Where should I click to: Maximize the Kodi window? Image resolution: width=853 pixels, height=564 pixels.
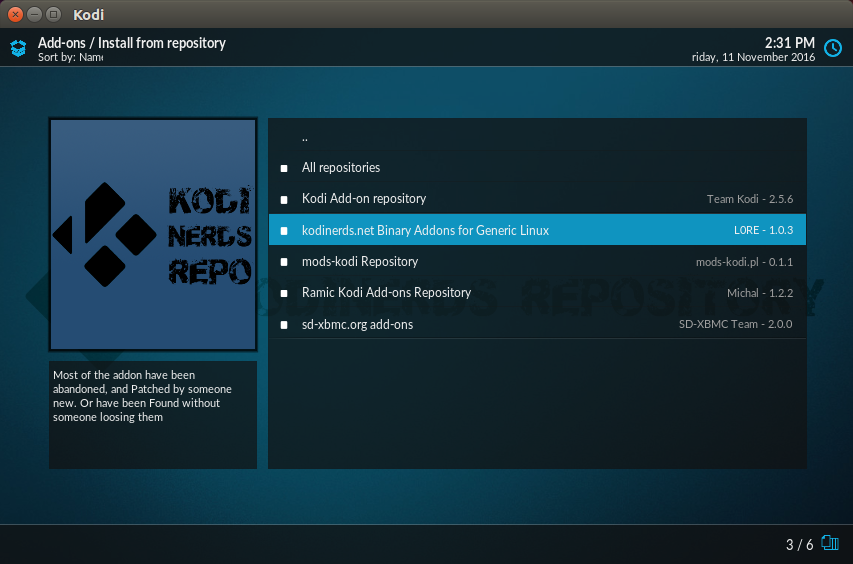(53, 14)
